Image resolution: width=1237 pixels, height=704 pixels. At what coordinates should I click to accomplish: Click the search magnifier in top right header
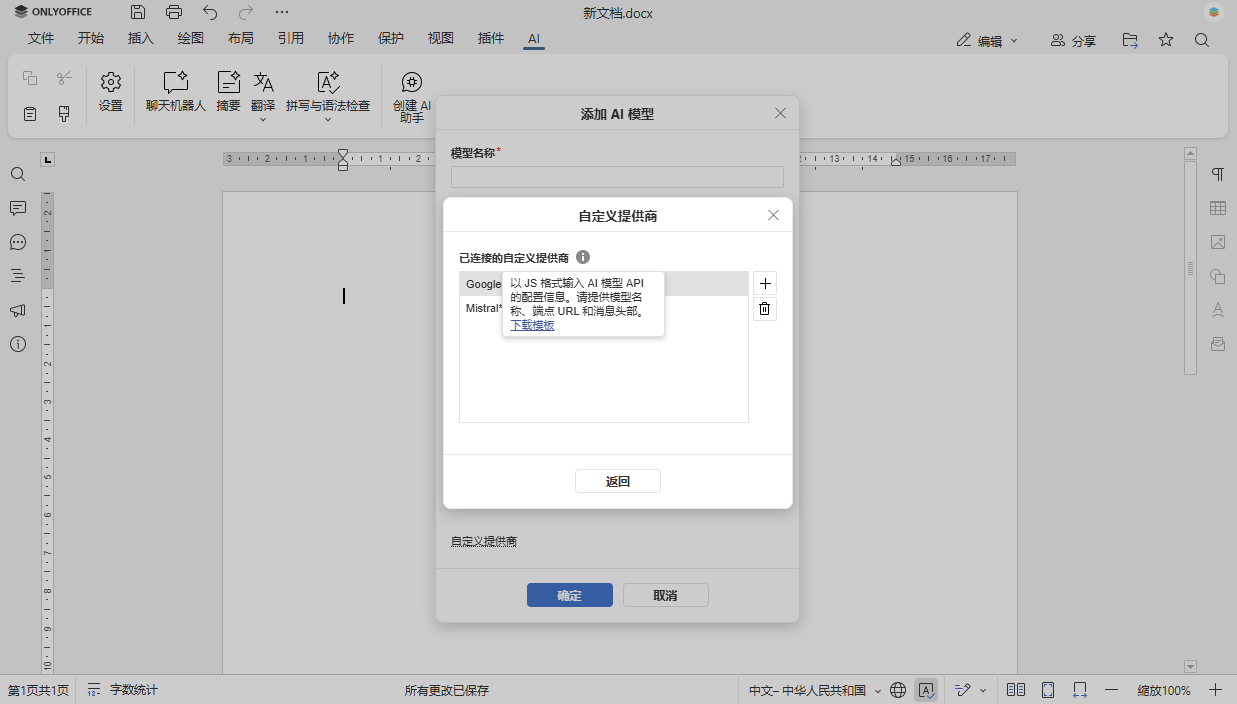tap(1202, 40)
